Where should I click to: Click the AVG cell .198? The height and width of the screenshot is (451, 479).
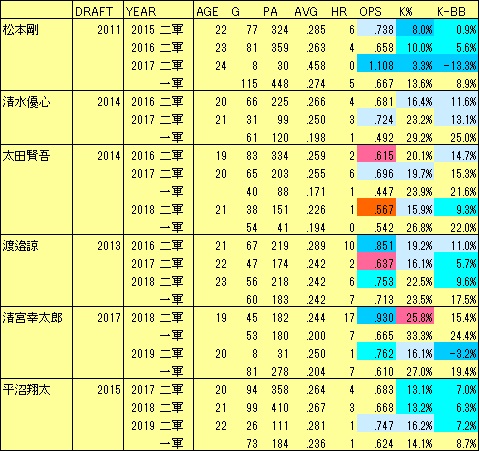[316, 138]
